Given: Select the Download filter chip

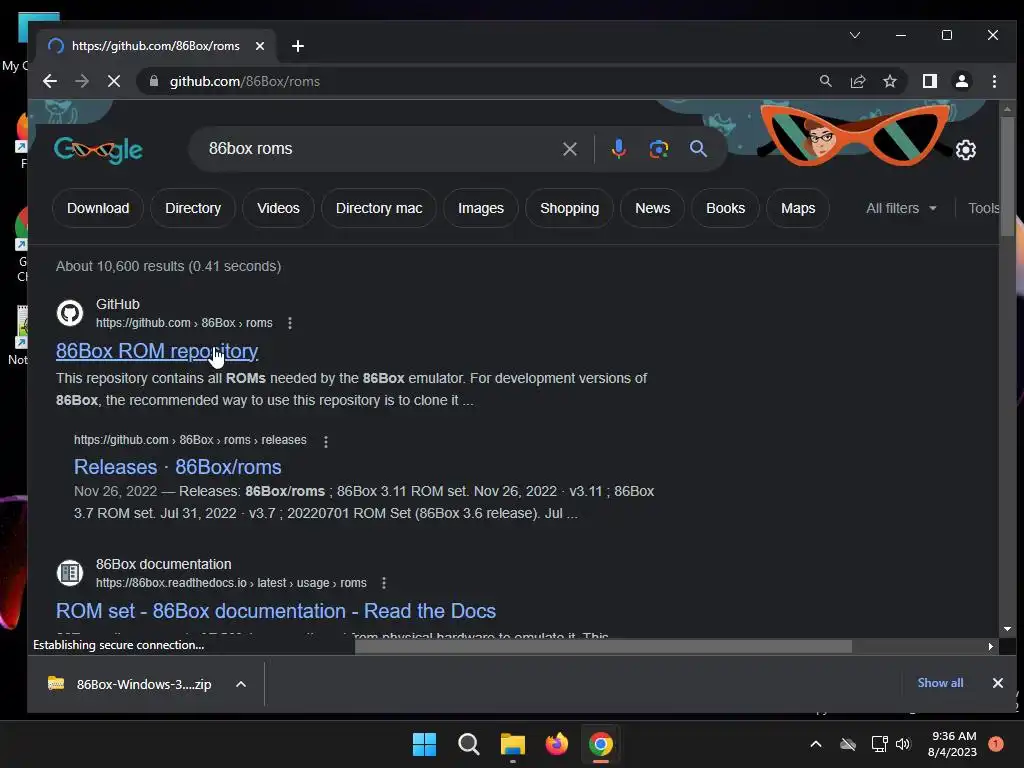Looking at the screenshot, I should (x=98, y=208).
